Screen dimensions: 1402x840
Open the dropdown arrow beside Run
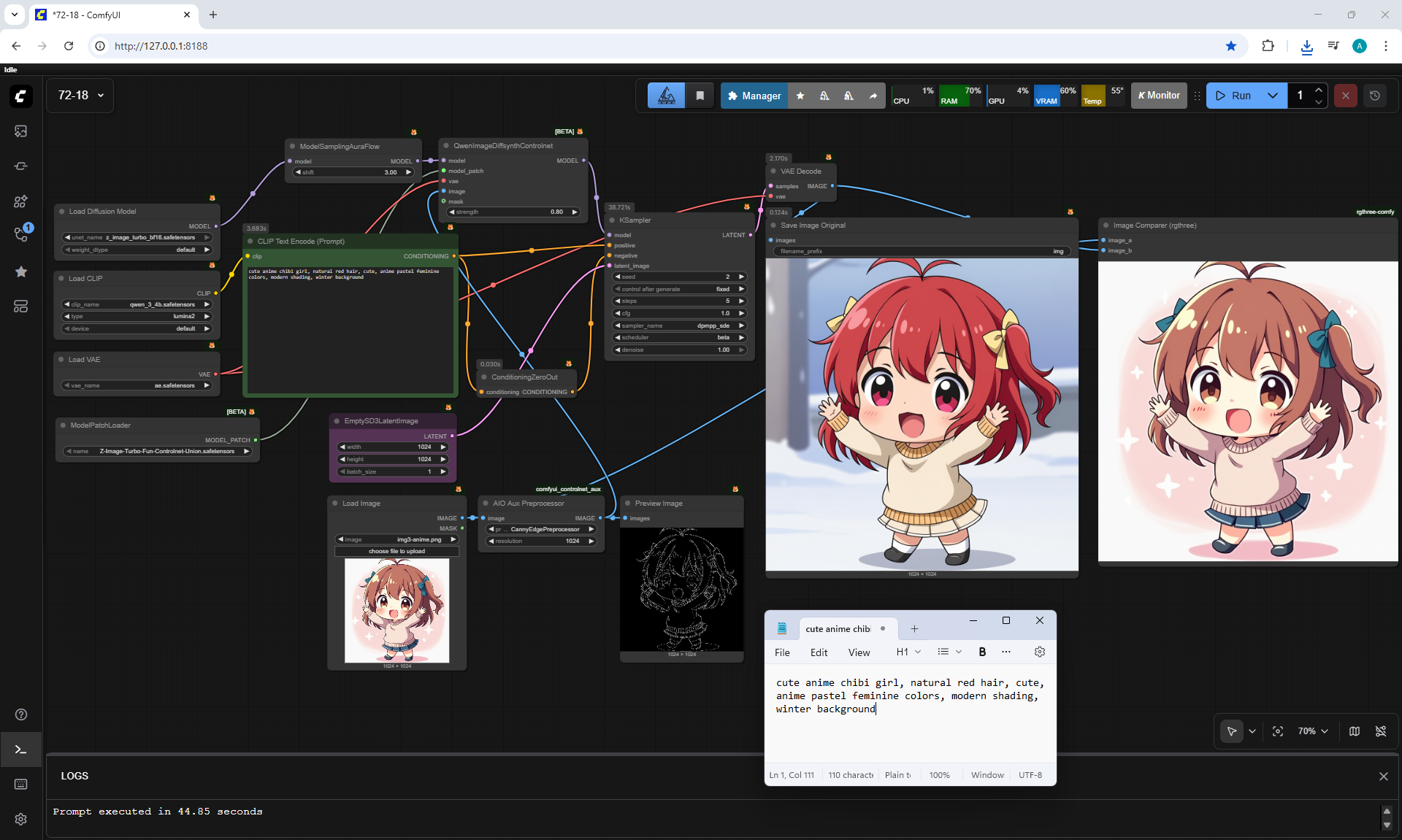click(x=1272, y=96)
